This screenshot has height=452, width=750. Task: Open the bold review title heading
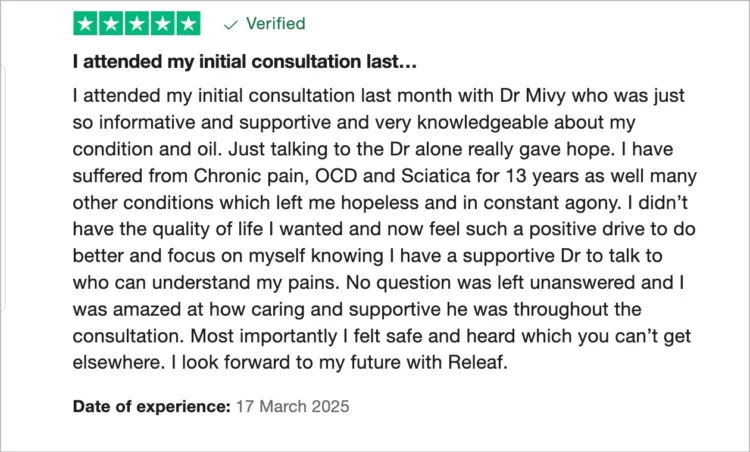(x=244, y=62)
